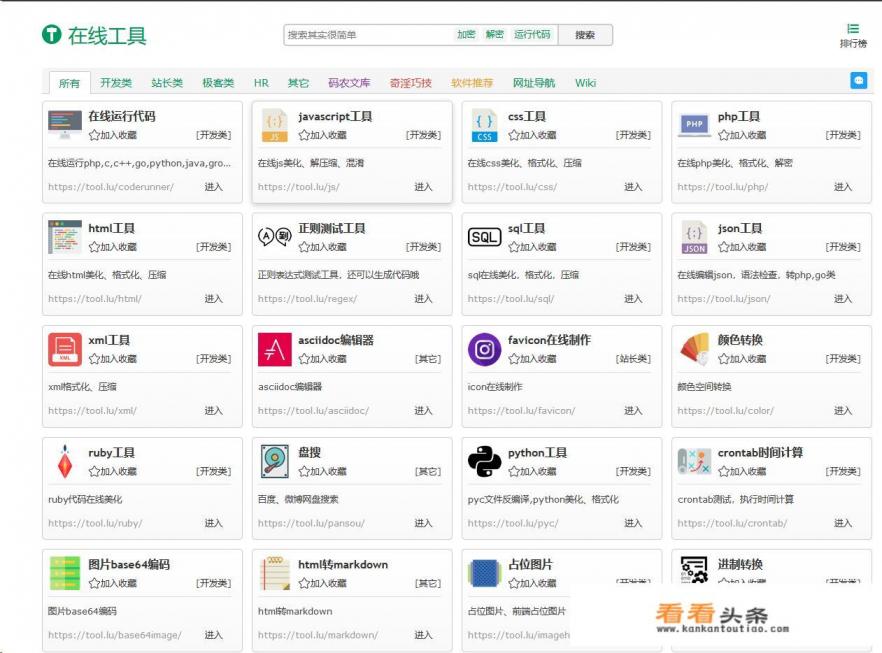Open the blue chat bubble icon
The width and height of the screenshot is (882, 653).
coord(858,81)
